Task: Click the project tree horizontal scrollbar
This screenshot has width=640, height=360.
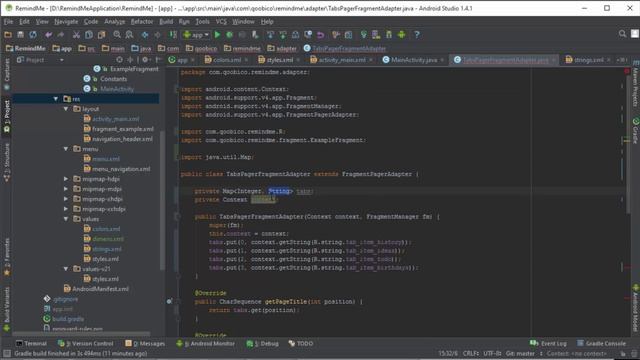Action: (81, 334)
